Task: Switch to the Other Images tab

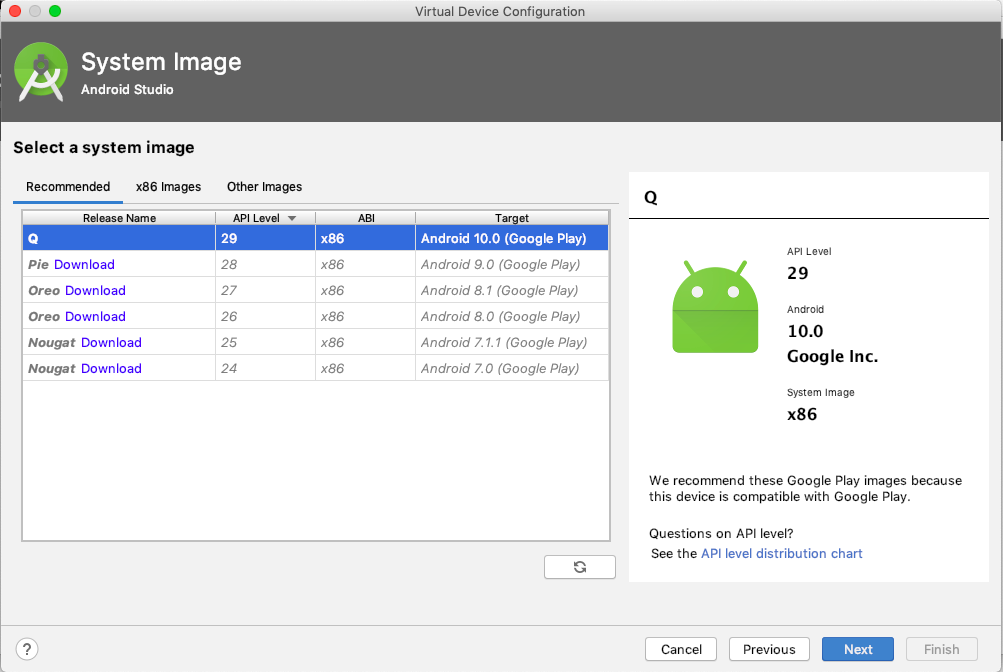Action: tap(264, 187)
